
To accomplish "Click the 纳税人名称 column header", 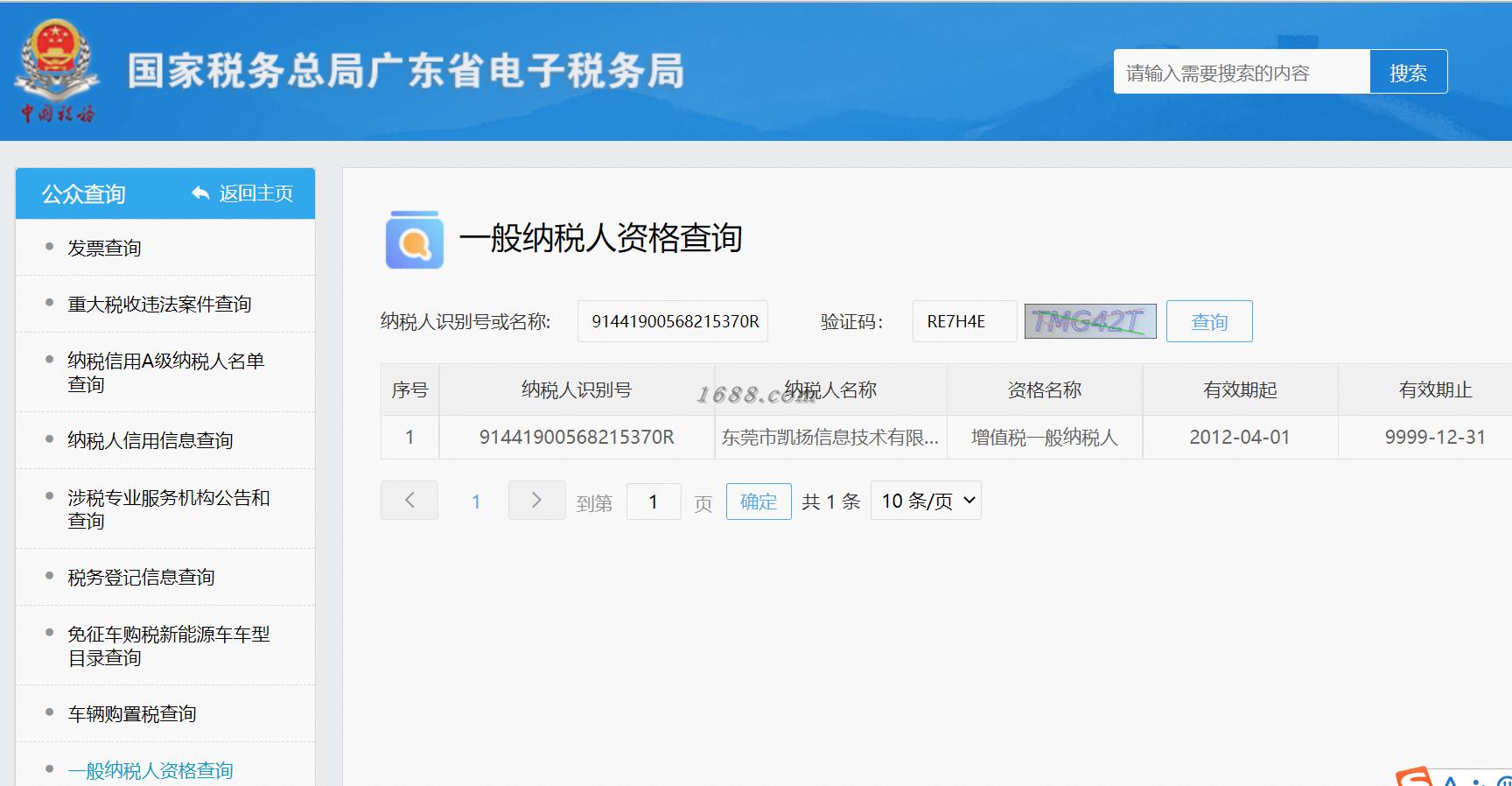I will click(x=830, y=389).
